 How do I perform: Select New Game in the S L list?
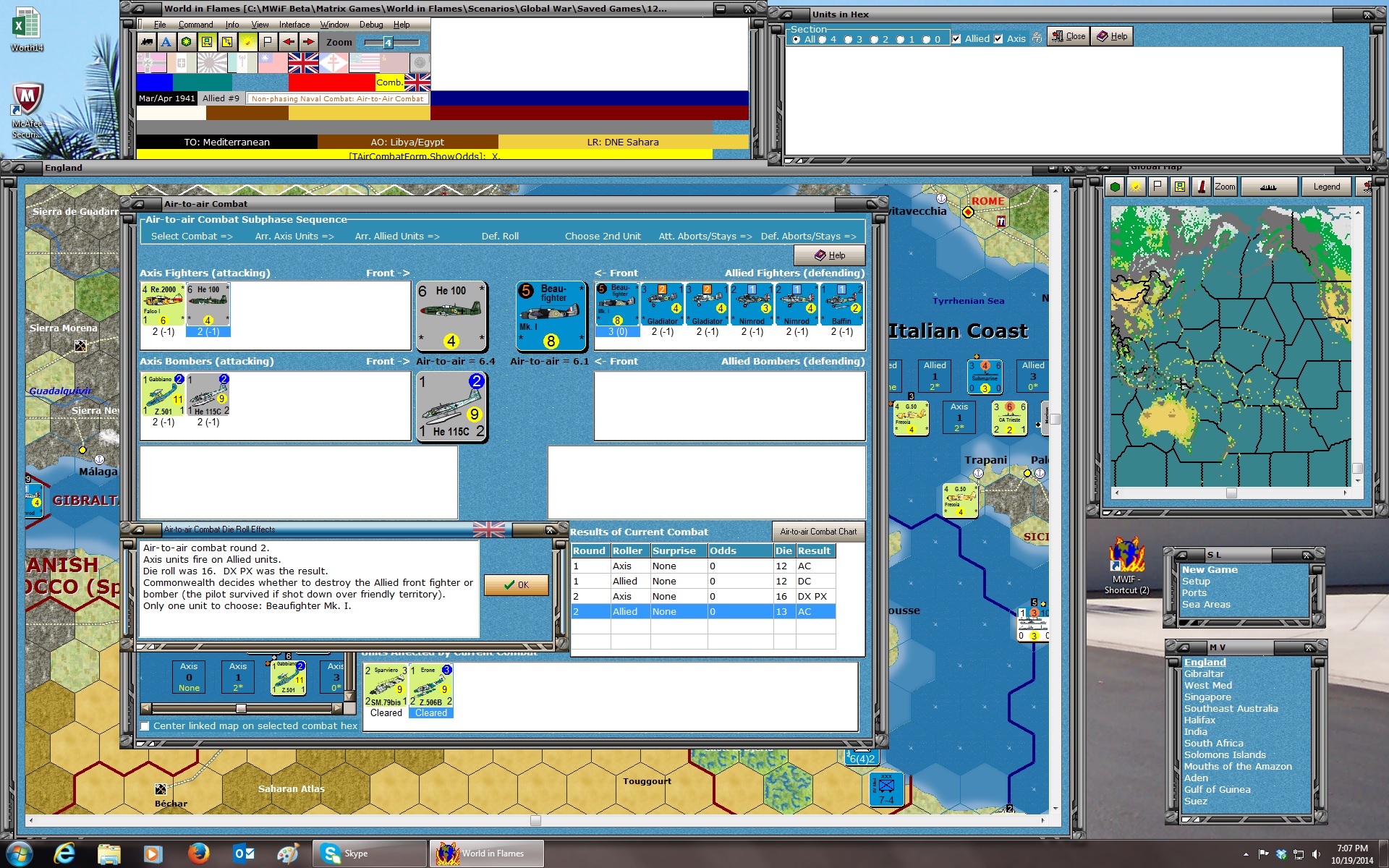click(x=1210, y=570)
